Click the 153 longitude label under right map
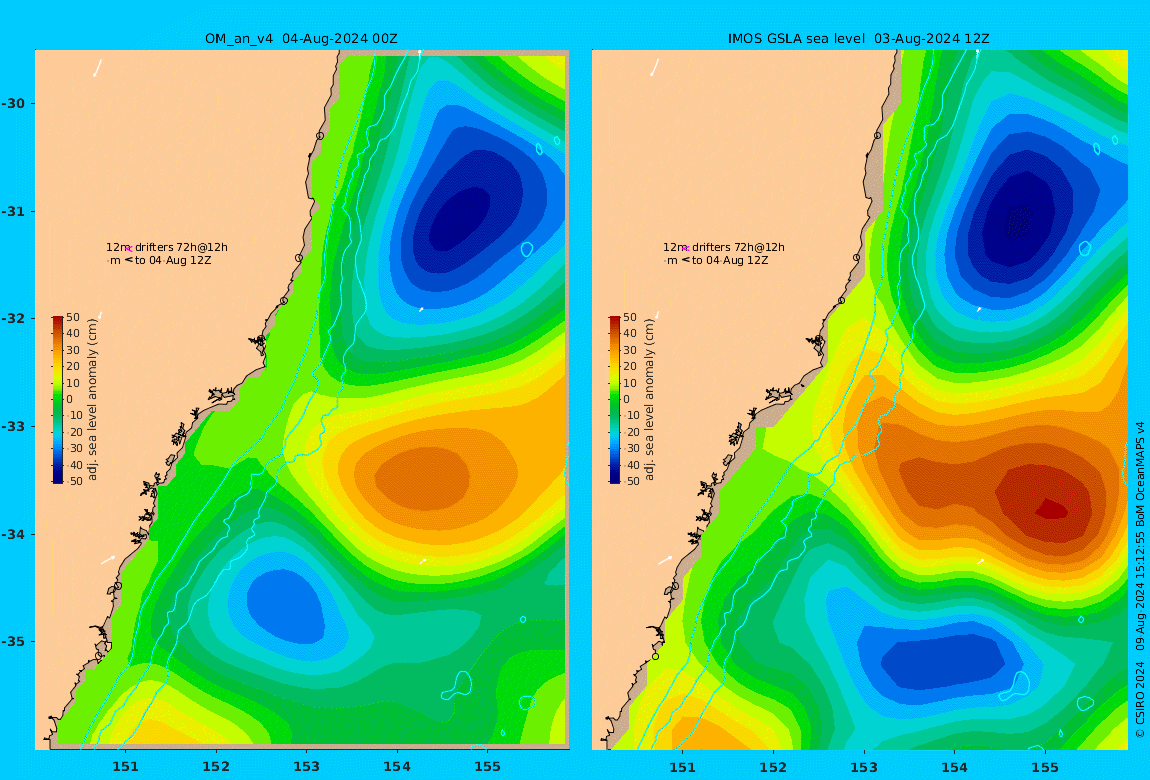 click(x=864, y=767)
